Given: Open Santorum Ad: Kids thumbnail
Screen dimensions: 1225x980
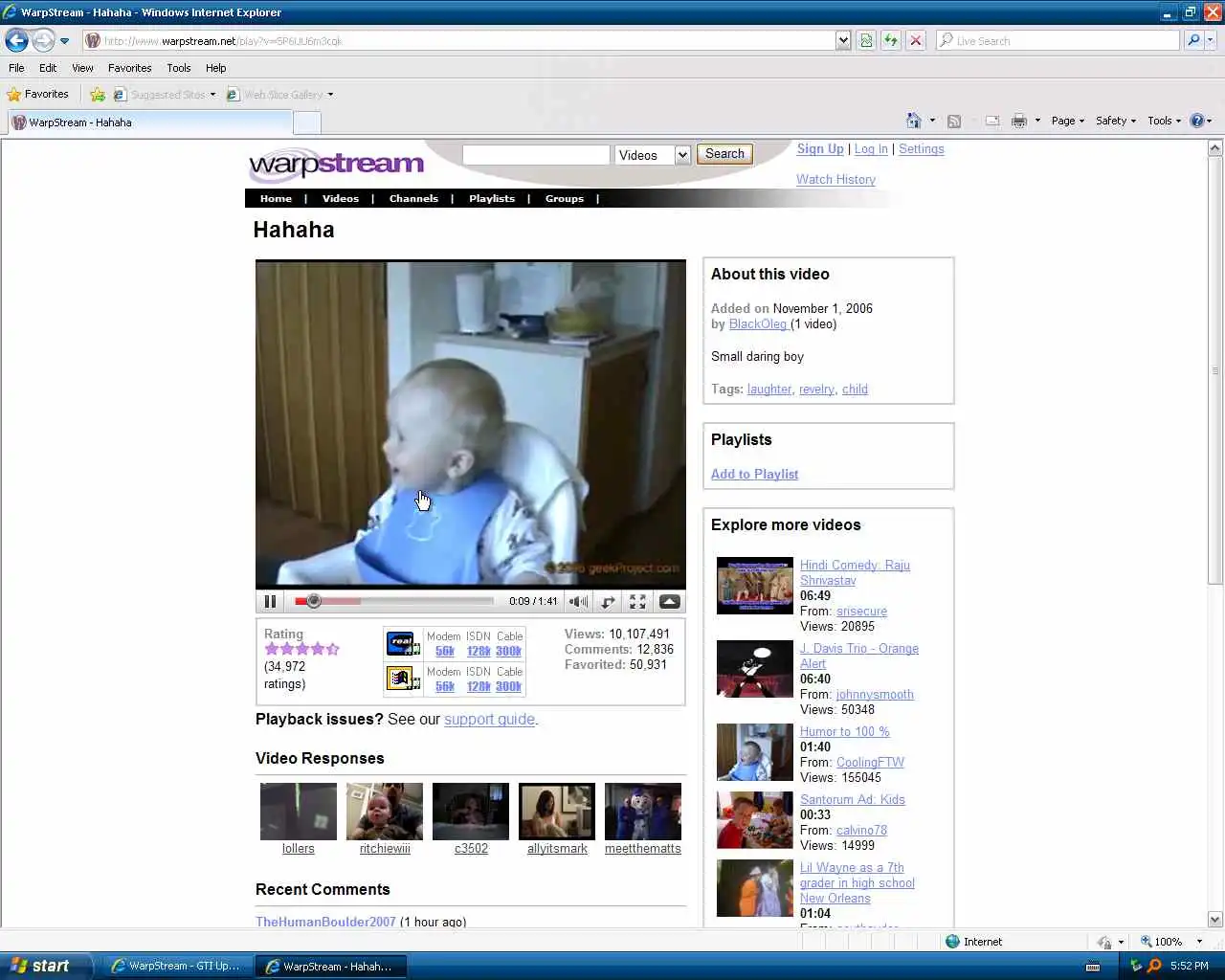Looking at the screenshot, I should point(755,820).
